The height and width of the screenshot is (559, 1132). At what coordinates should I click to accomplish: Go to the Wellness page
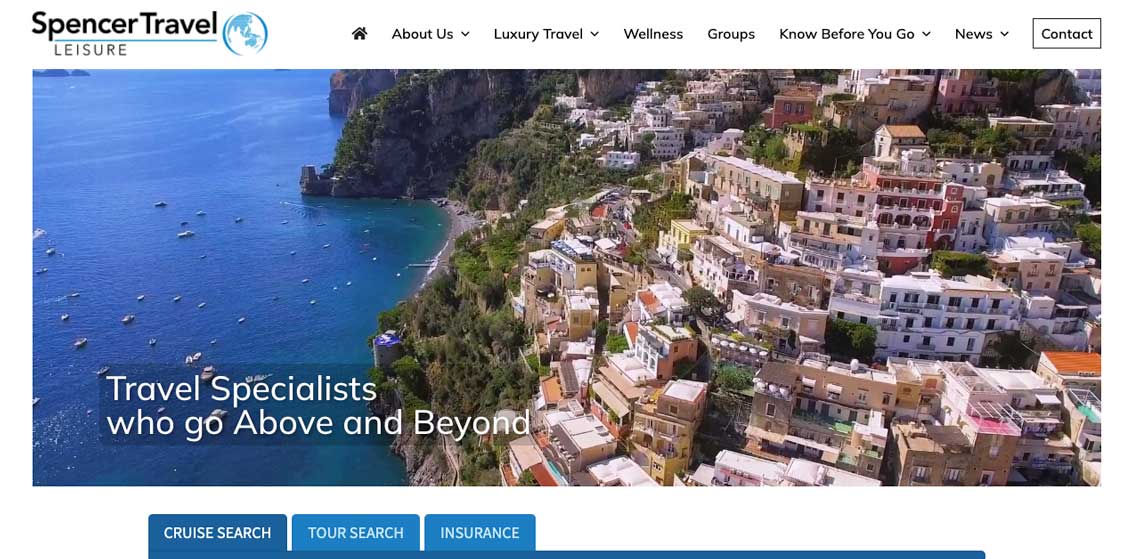[x=653, y=34]
